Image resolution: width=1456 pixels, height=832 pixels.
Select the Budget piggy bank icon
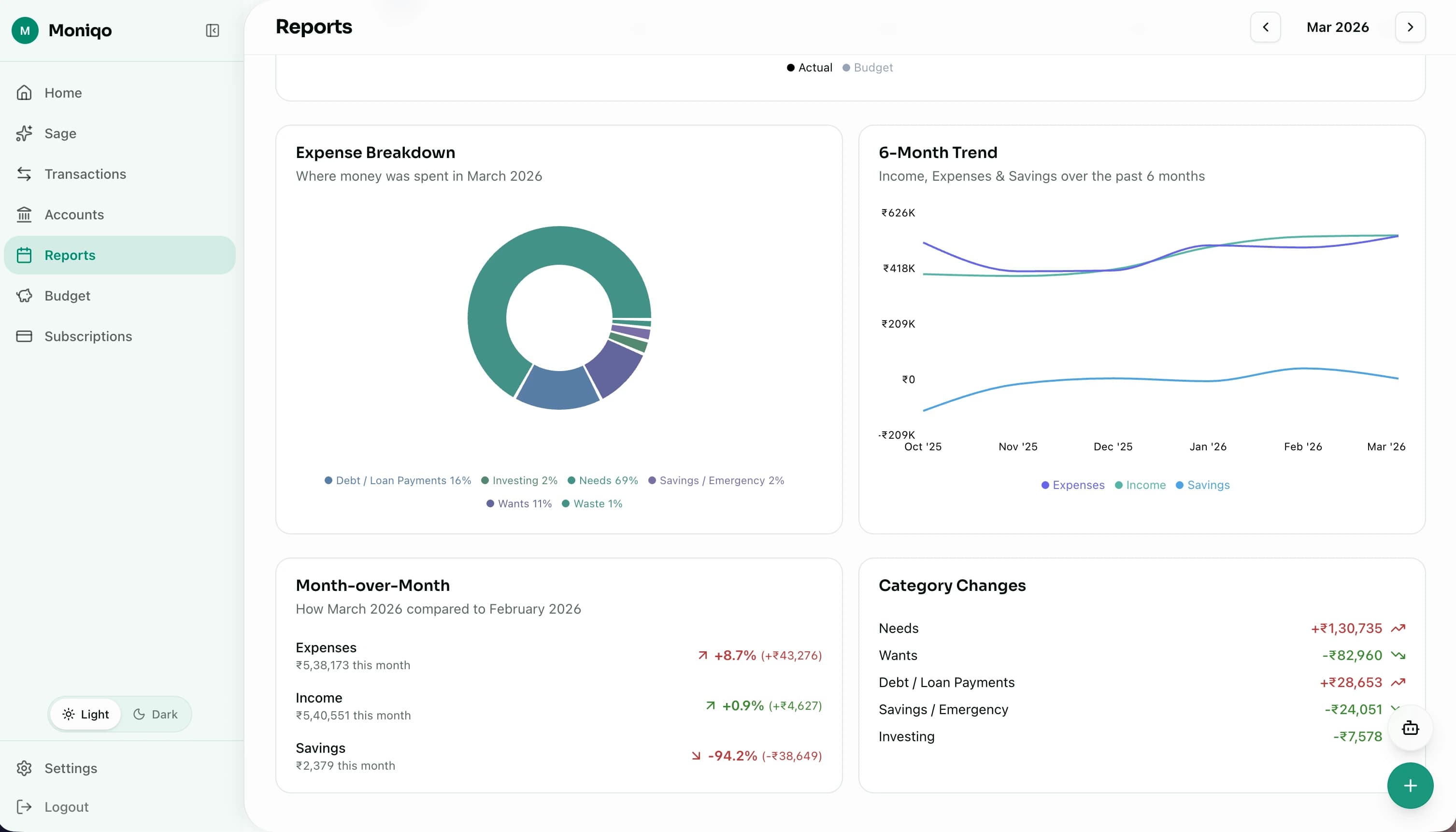click(25, 295)
